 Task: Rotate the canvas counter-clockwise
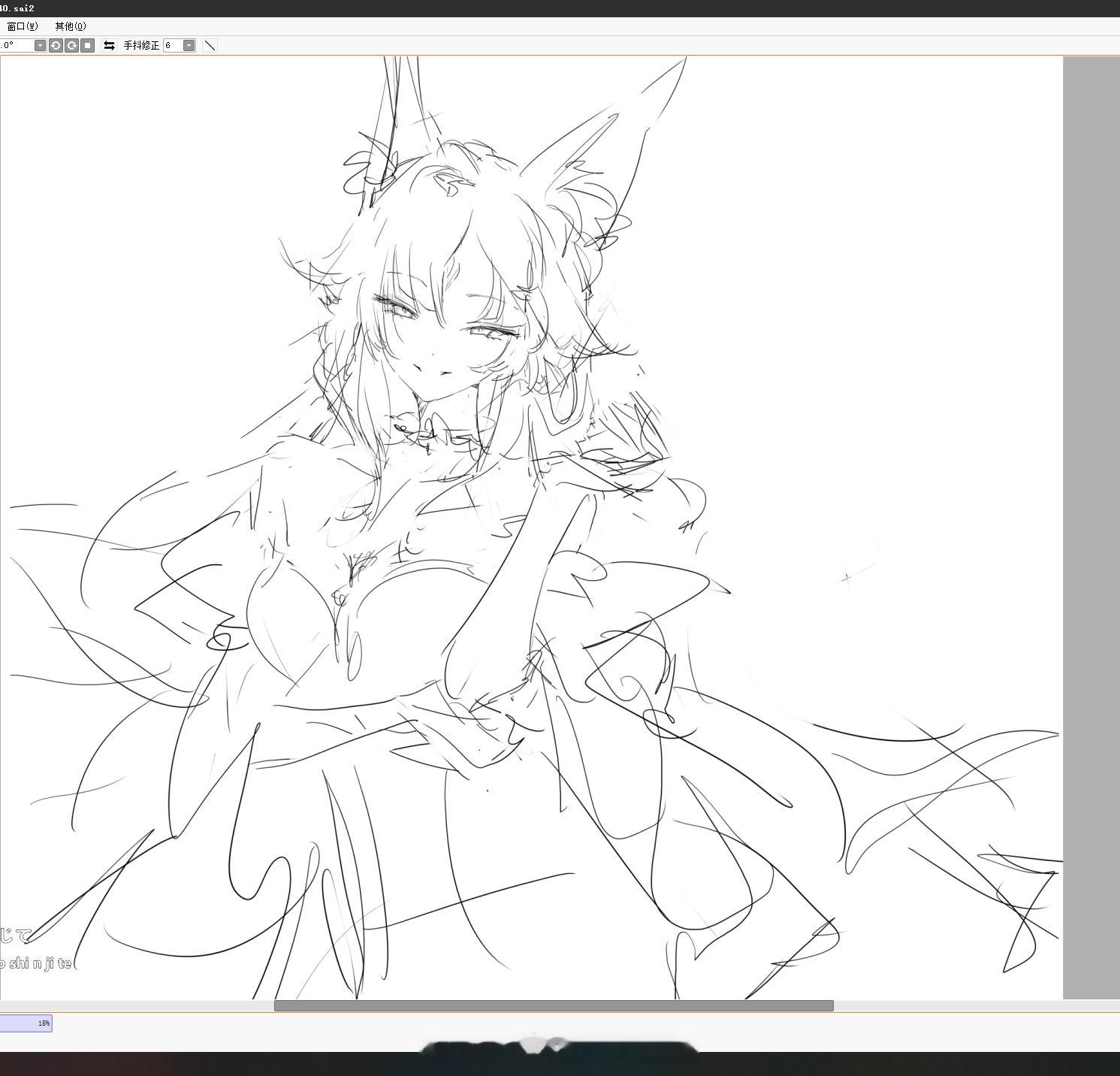click(56, 46)
